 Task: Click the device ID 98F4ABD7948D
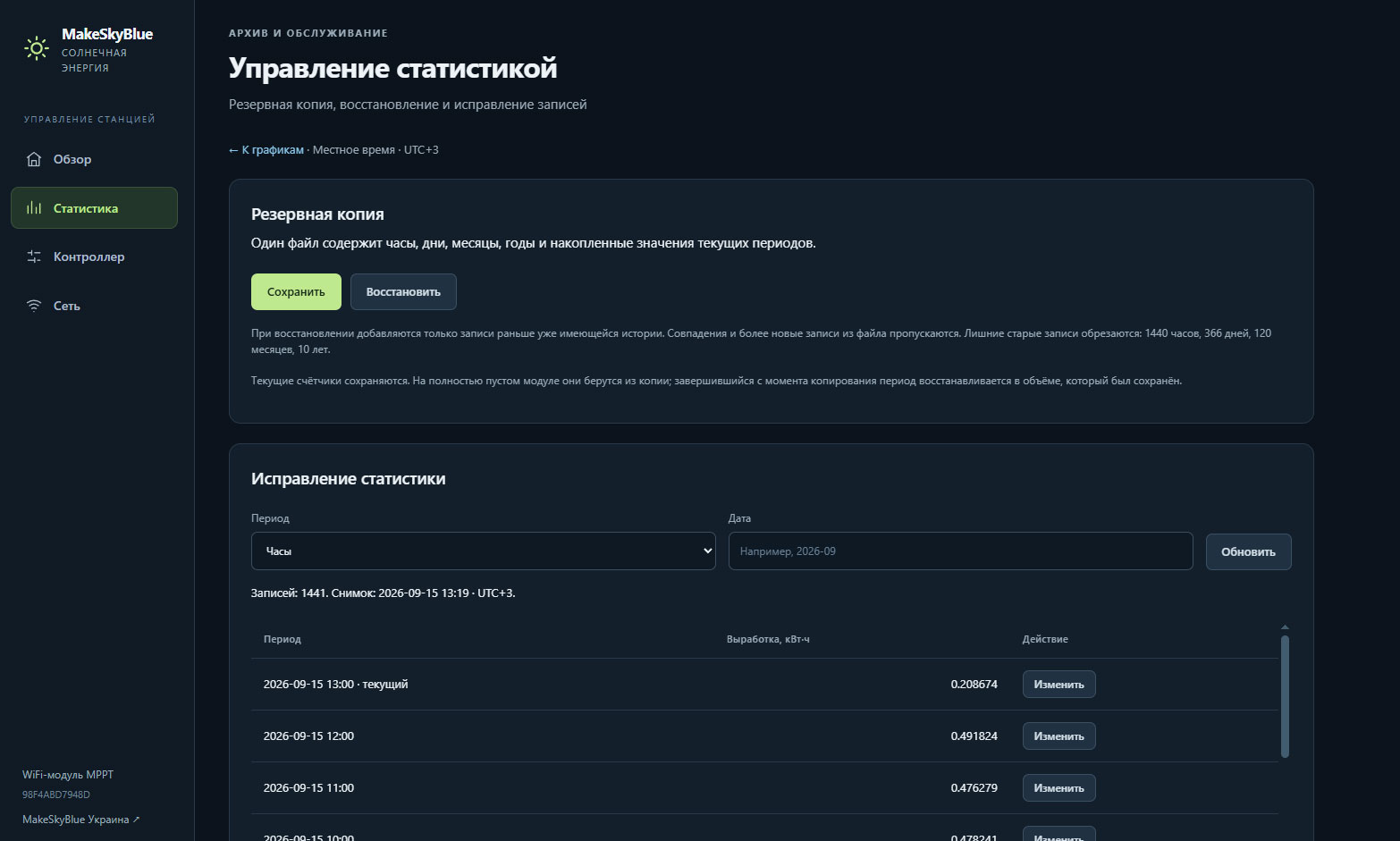pos(56,795)
